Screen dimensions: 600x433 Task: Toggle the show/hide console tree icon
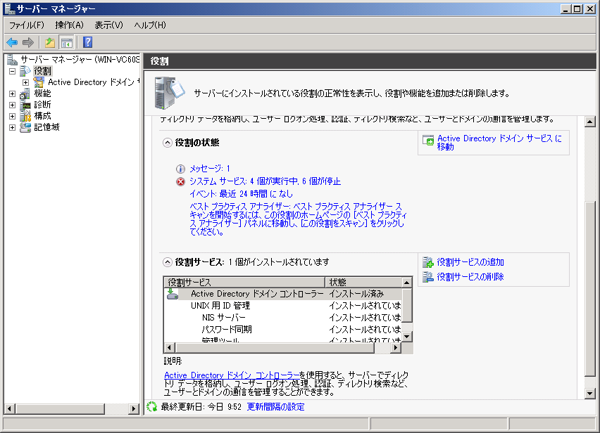pos(67,43)
